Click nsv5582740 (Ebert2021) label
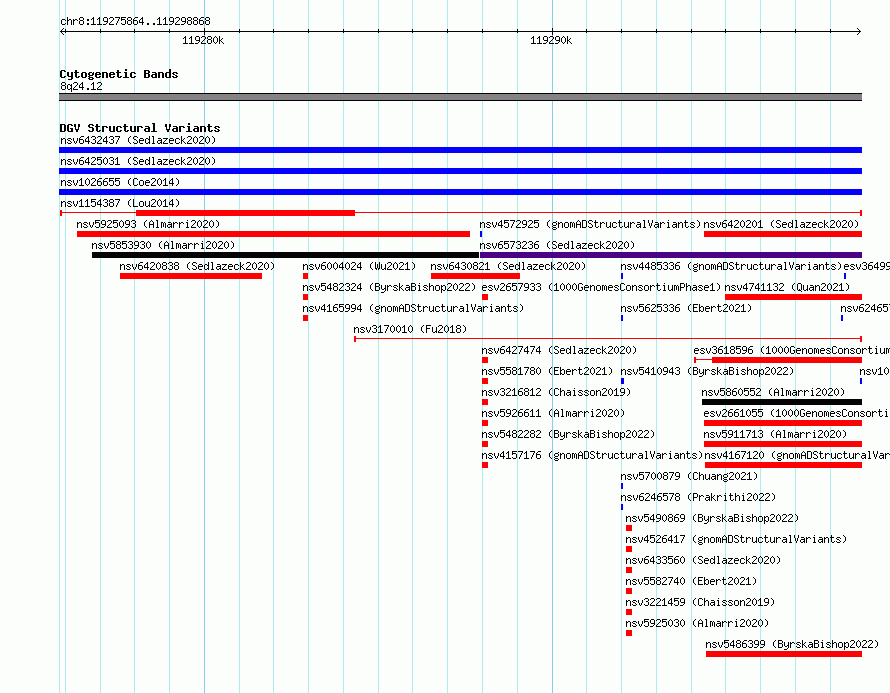 click(x=691, y=581)
